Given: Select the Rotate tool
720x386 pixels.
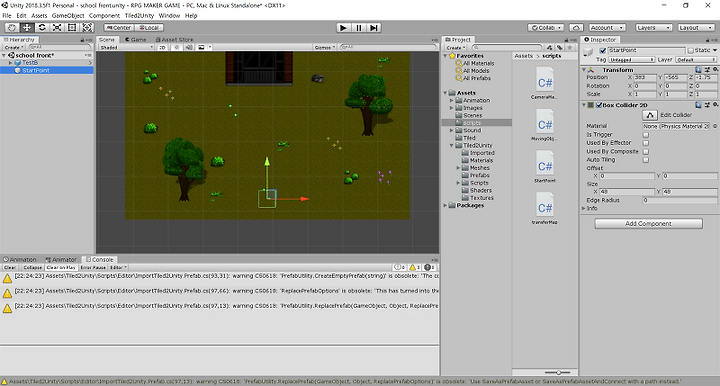Looking at the screenshot, I should coord(42,28).
